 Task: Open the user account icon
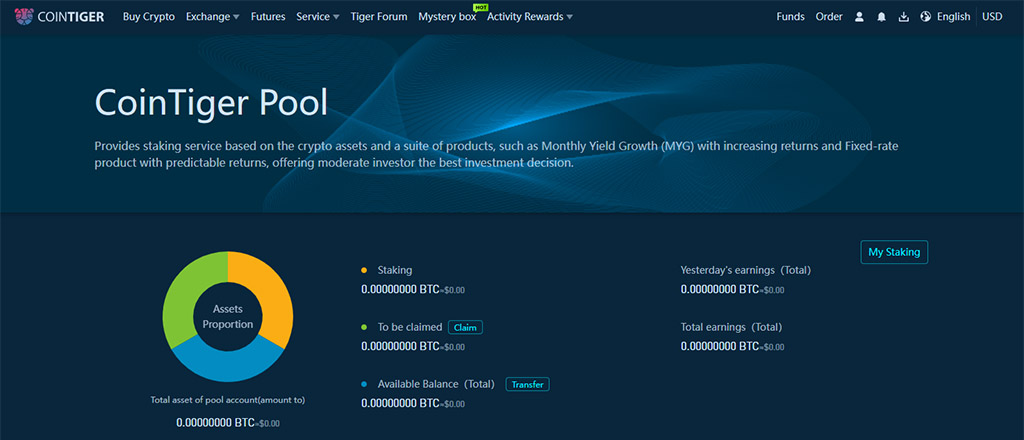coord(859,17)
